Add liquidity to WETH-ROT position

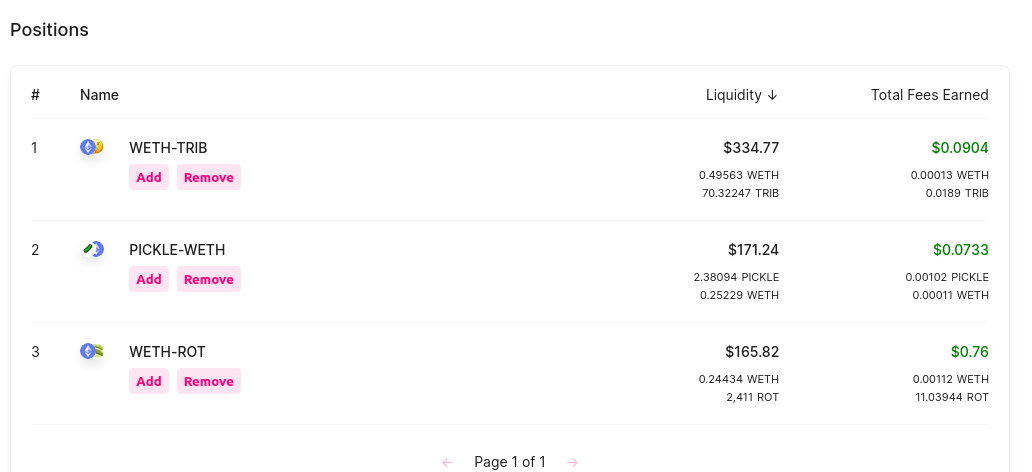149,381
